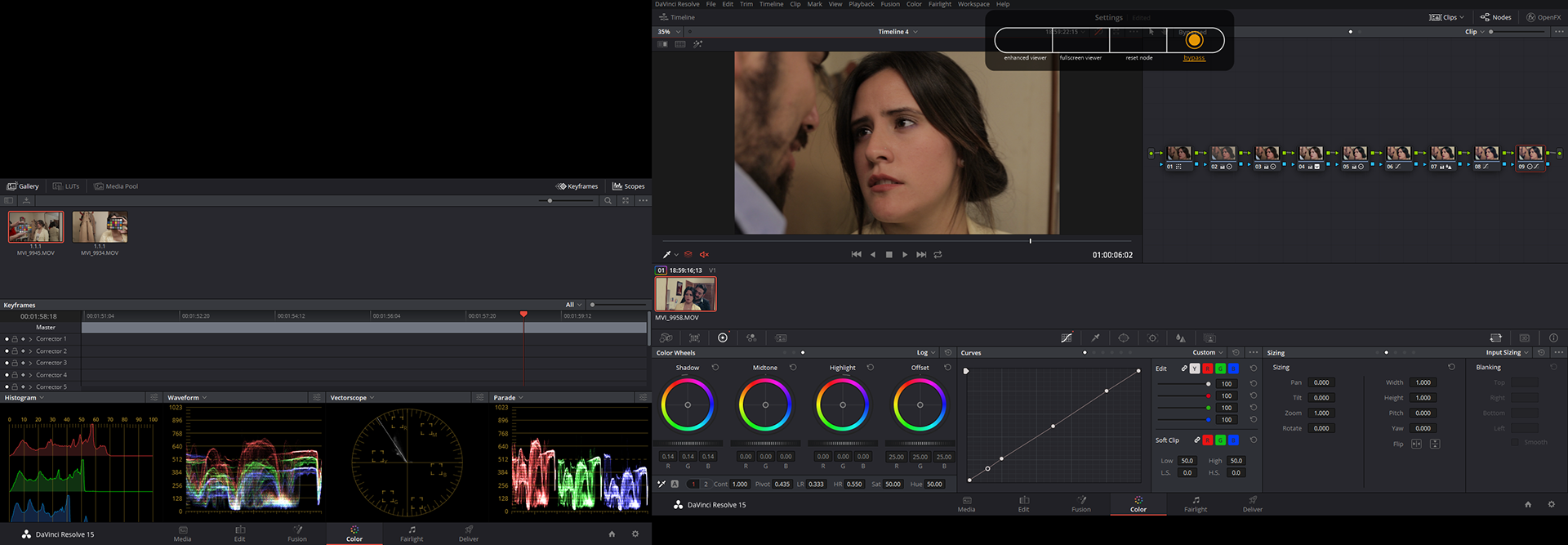The height and width of the screenshot is (545, 1568).
Task: Toggle Soft Clip red channel
Action: tap(1208, 440)
